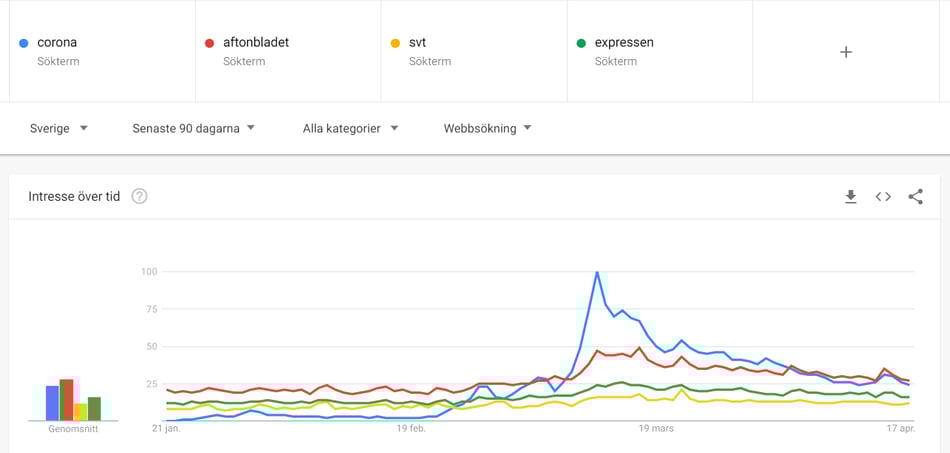Open the Sverige region dropdown
The image size is (950, 453).
59,128
